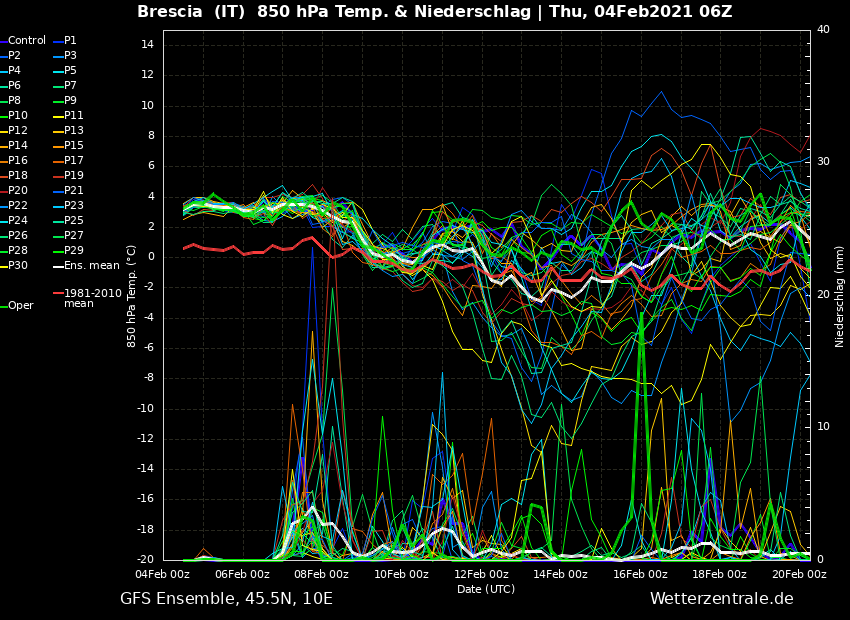Click the 'P22' legend entry
The width and height of the screenshot is (850, 620).
pyautogui.click(x=14, y=205)
